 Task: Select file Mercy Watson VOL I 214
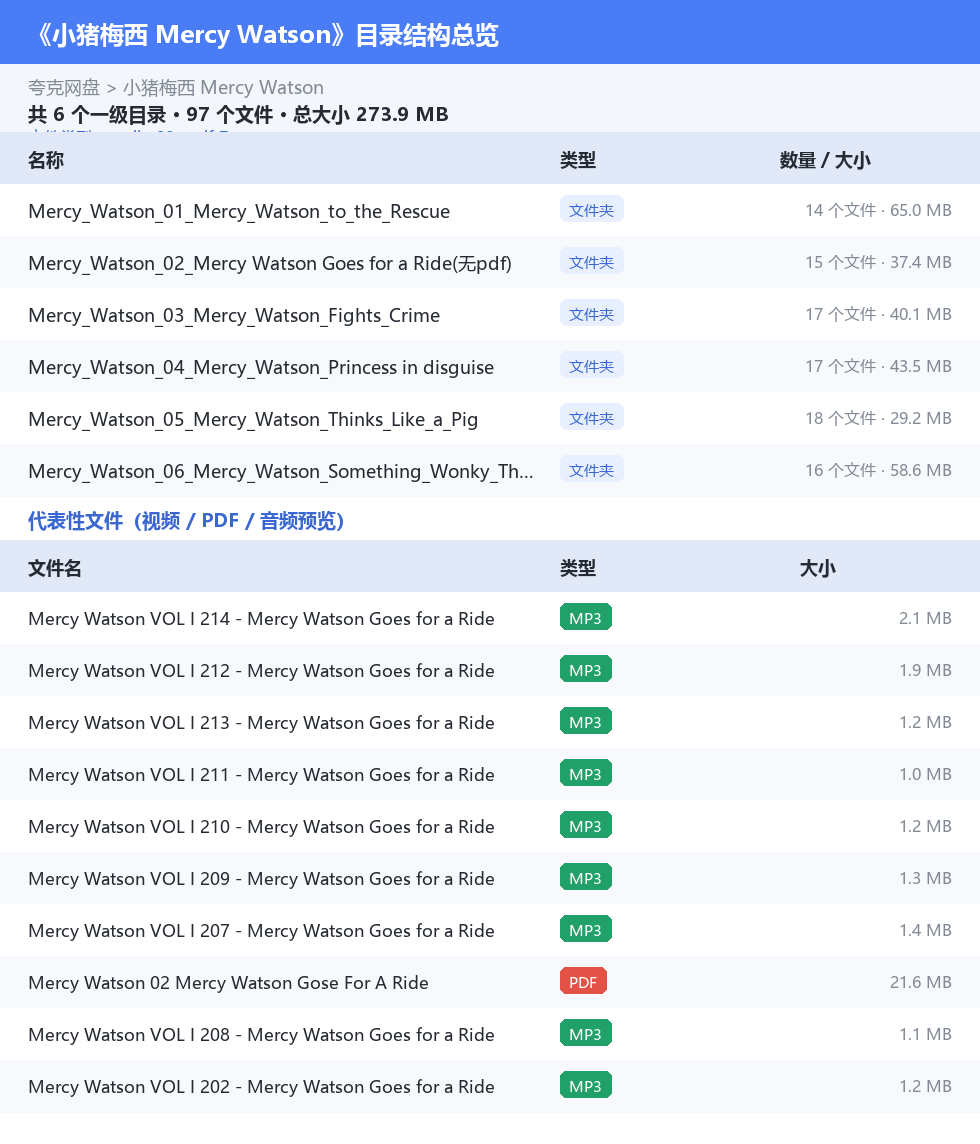tap(261, 619)
